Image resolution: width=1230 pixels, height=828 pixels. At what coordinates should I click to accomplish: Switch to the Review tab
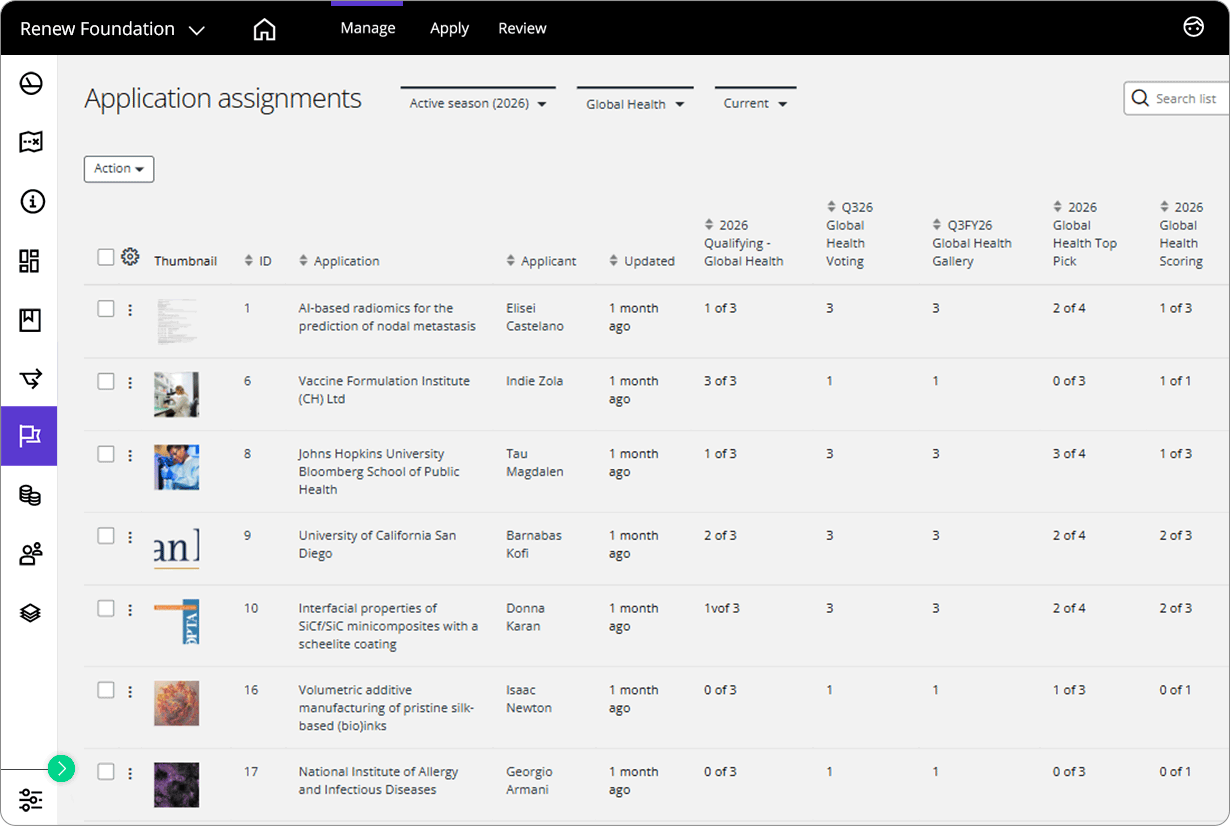[x=522, y=28]
